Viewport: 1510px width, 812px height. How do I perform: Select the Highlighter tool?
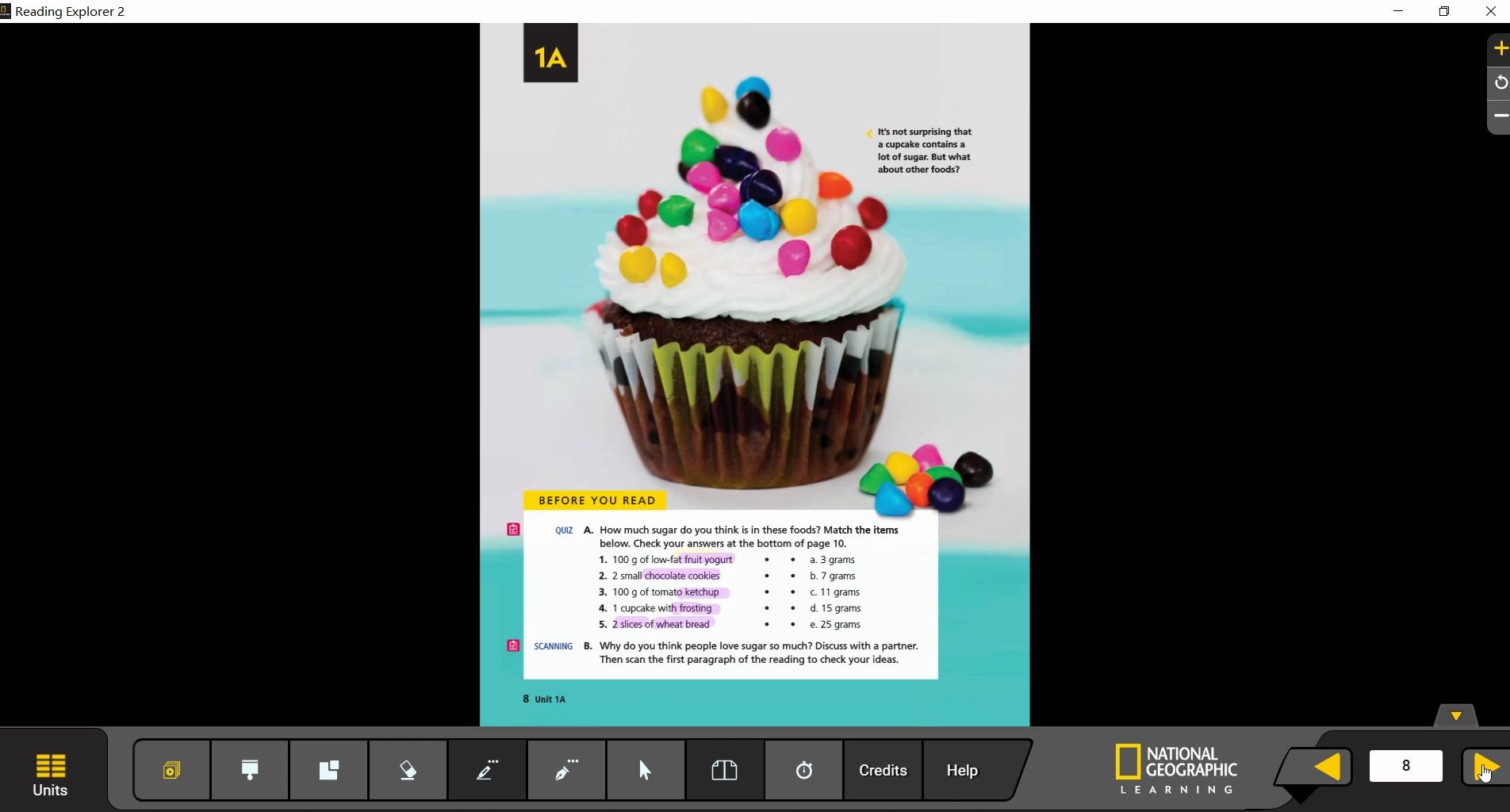487,770
